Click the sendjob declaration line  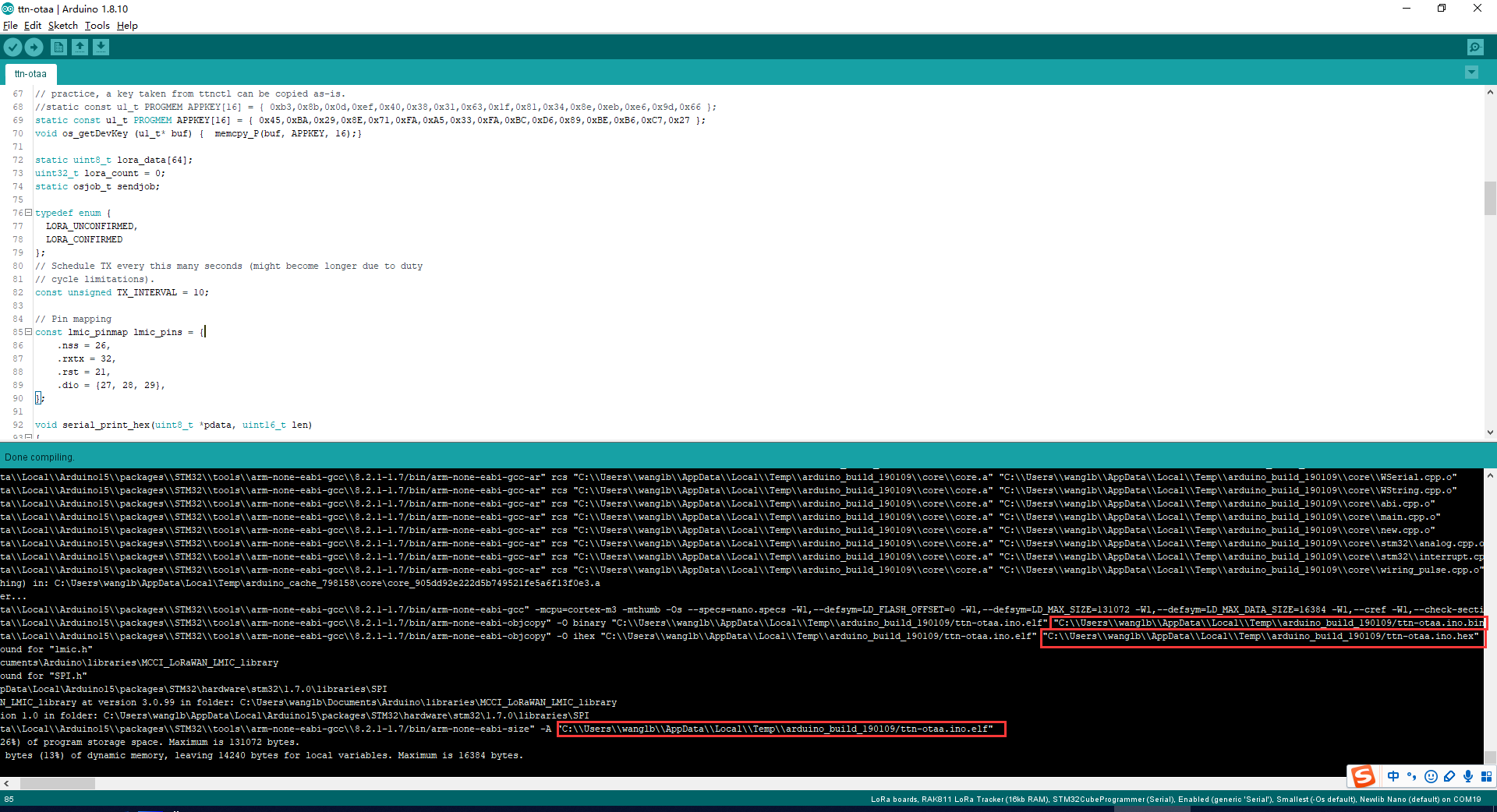tap(97, 186)
